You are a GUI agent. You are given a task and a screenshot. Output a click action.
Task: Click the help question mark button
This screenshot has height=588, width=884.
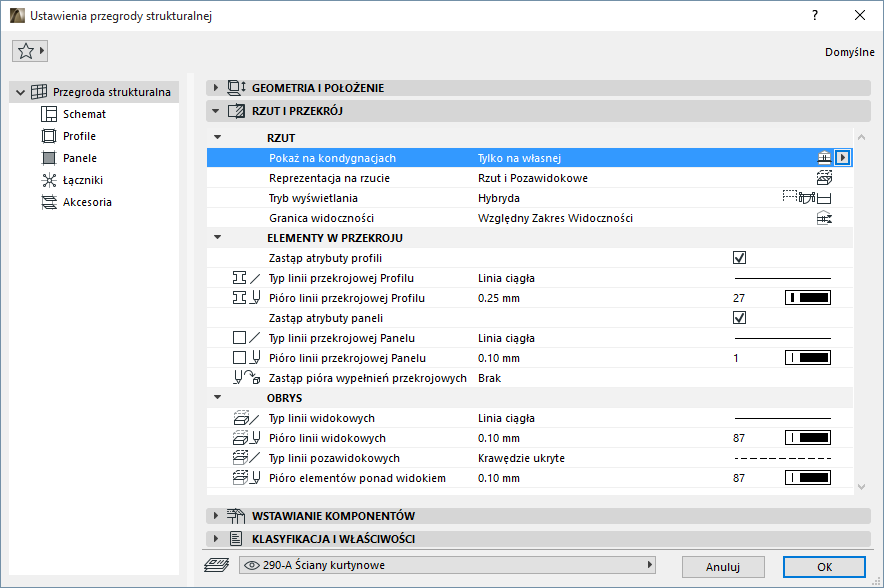pos(815,16)
